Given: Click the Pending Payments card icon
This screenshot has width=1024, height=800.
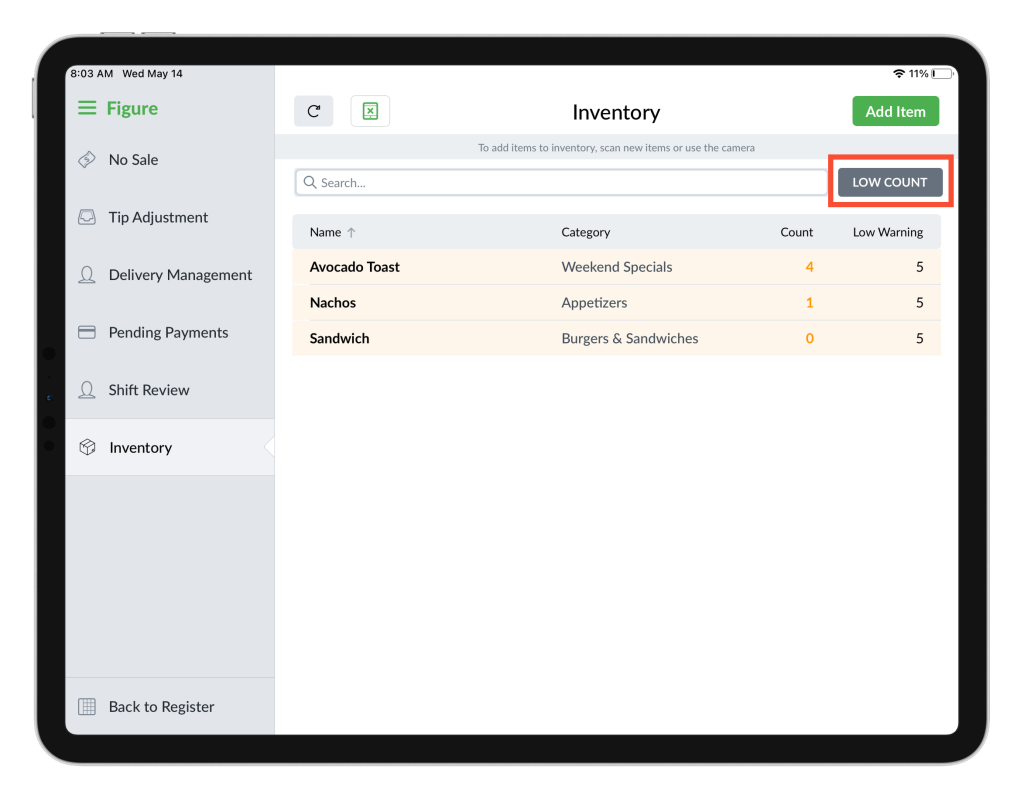Looking at the screenshot, I should [87, 332].
